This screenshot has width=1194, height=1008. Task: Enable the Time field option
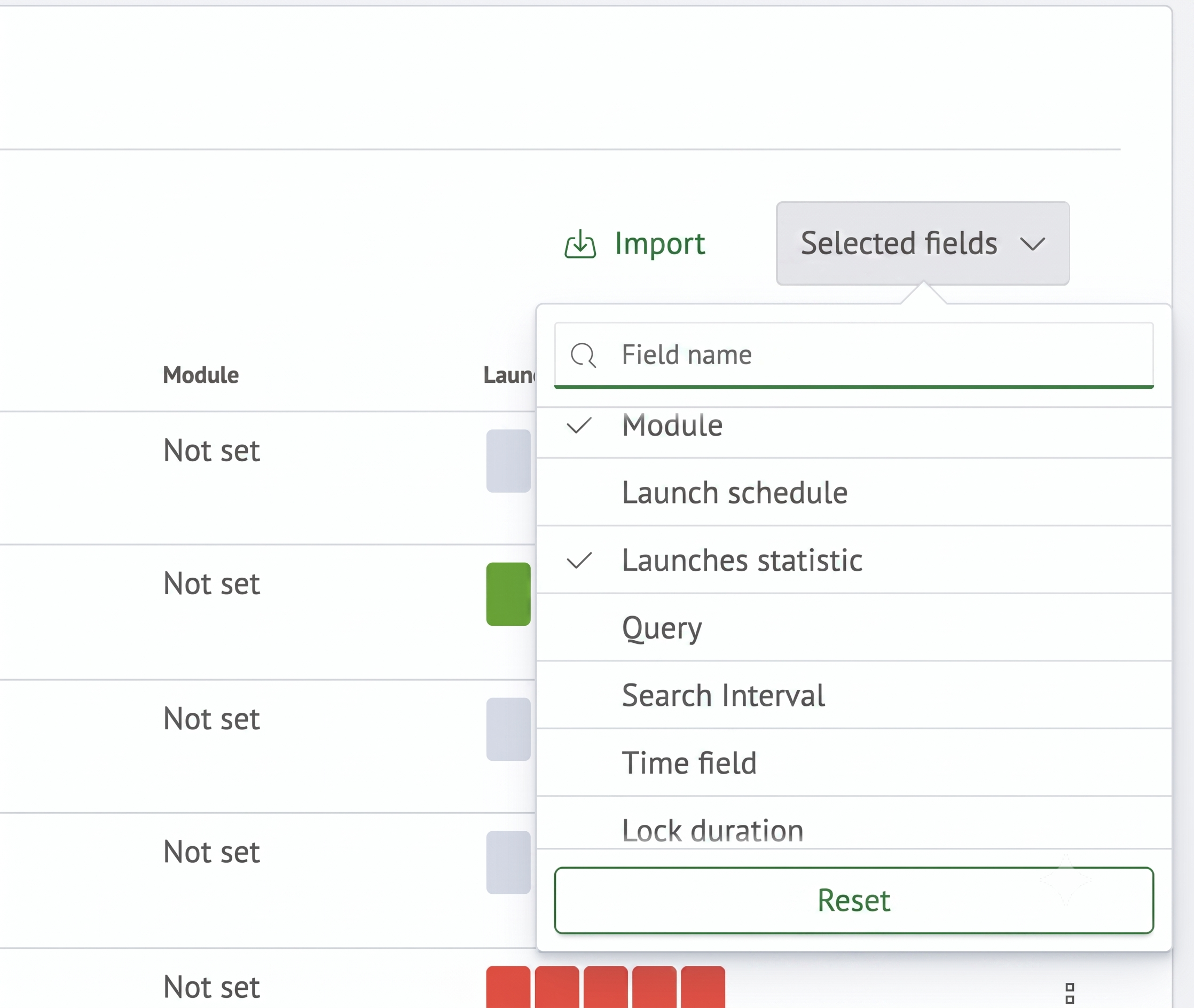(x=854, y=762)
